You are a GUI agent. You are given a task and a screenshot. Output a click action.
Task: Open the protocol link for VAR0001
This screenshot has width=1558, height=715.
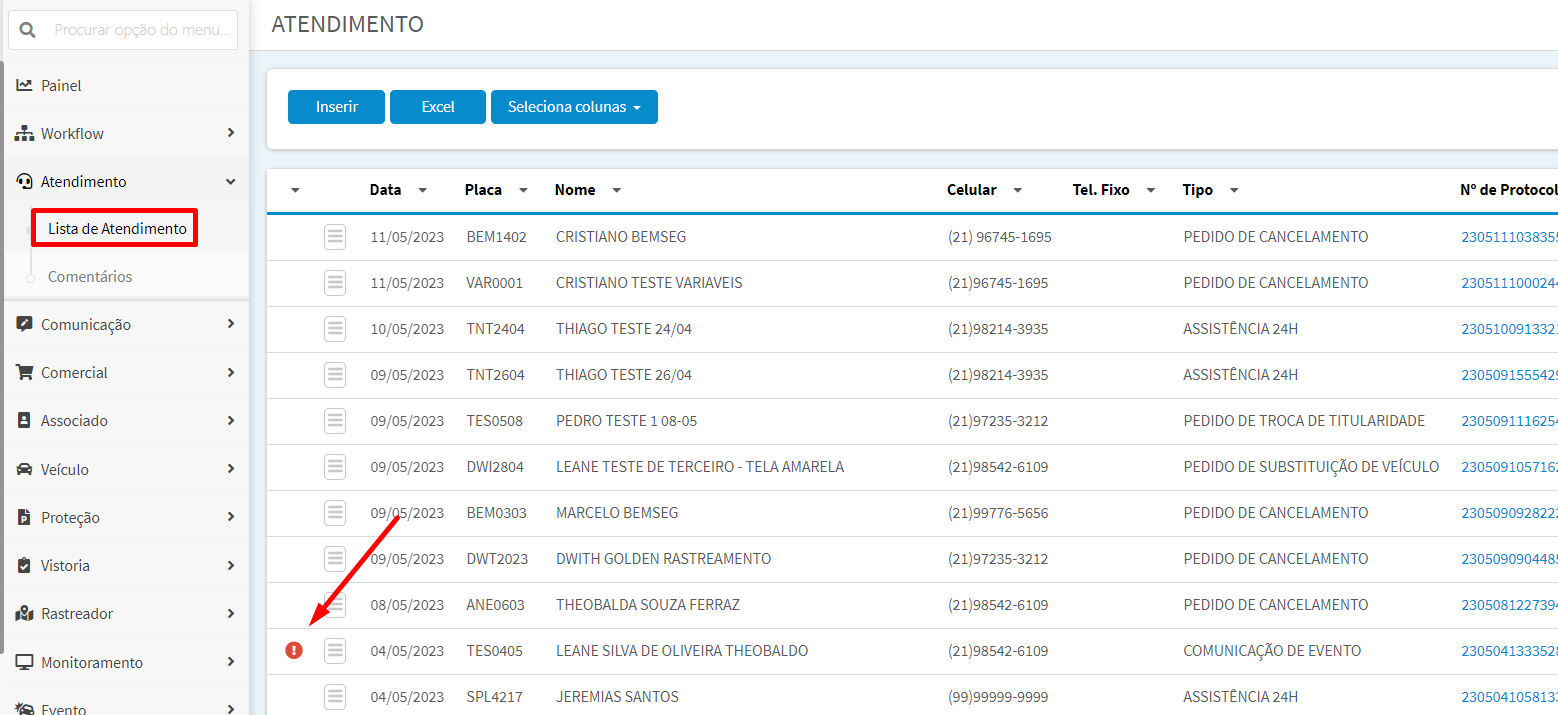coord(1509,283)
